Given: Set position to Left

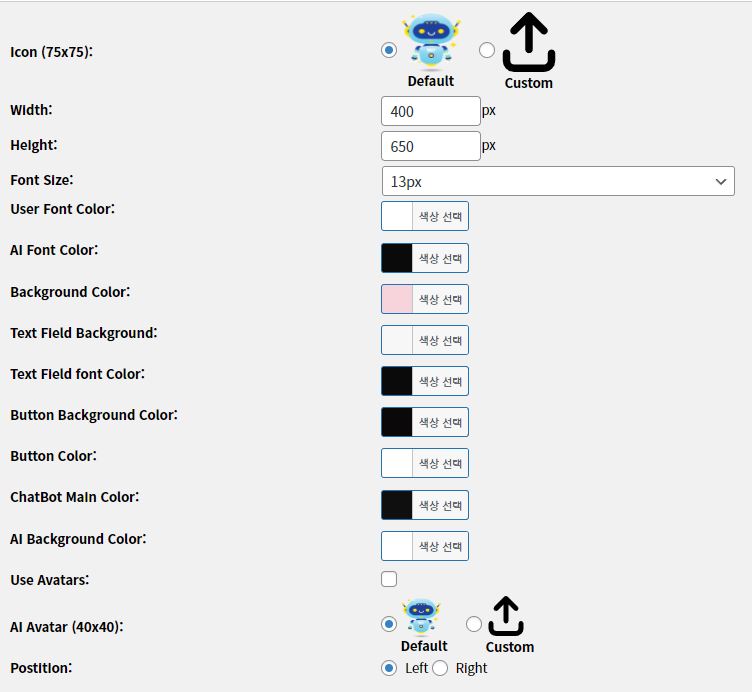Looking at the screenshot, I should [389, 668].
